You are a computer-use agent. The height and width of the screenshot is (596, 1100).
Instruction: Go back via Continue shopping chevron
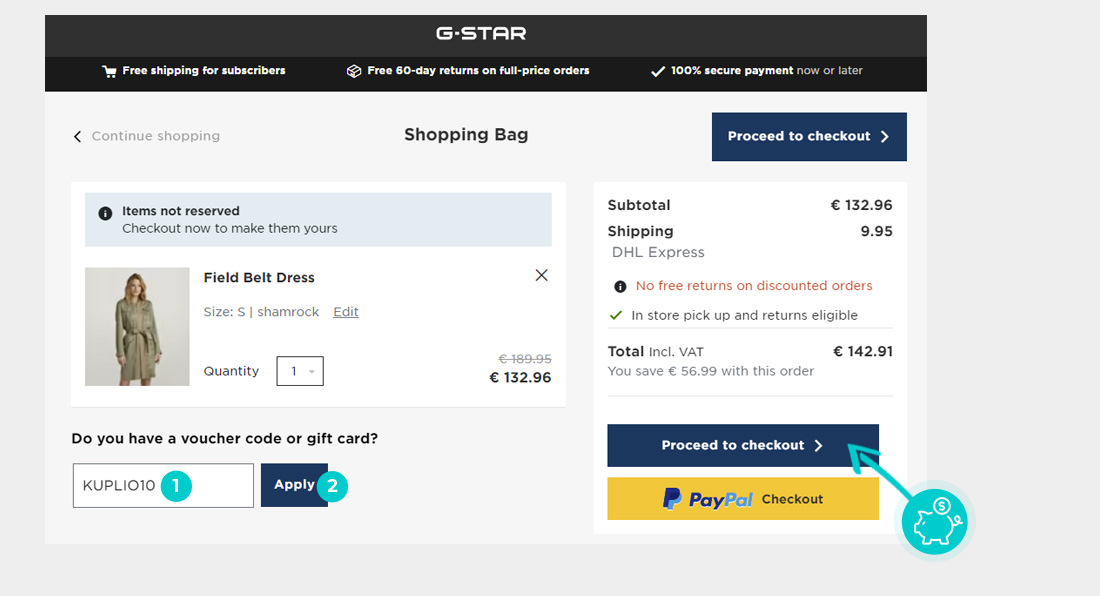click(77, 137)
